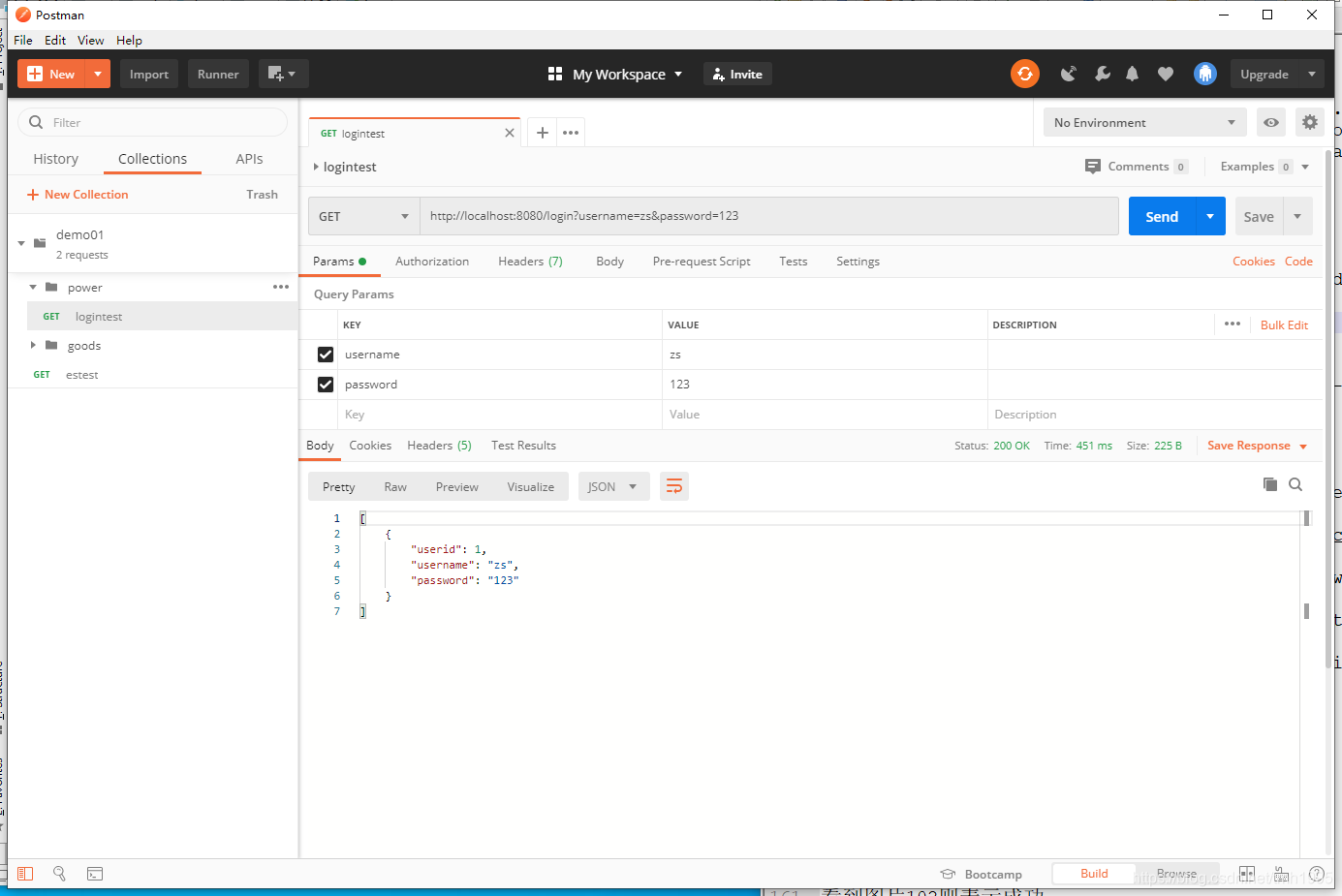Open the Save button dropdown arrow
The width and height of the screenshot is (1342, 896).
click(1297, 216)
